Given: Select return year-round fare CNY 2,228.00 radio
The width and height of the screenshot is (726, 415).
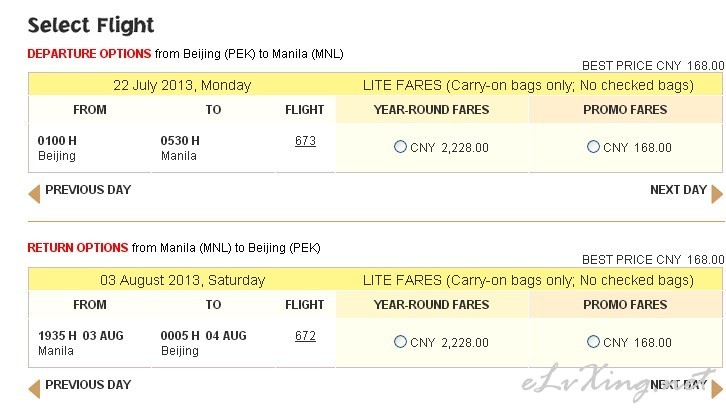Looking at the screenshot, I should point(400,342).
